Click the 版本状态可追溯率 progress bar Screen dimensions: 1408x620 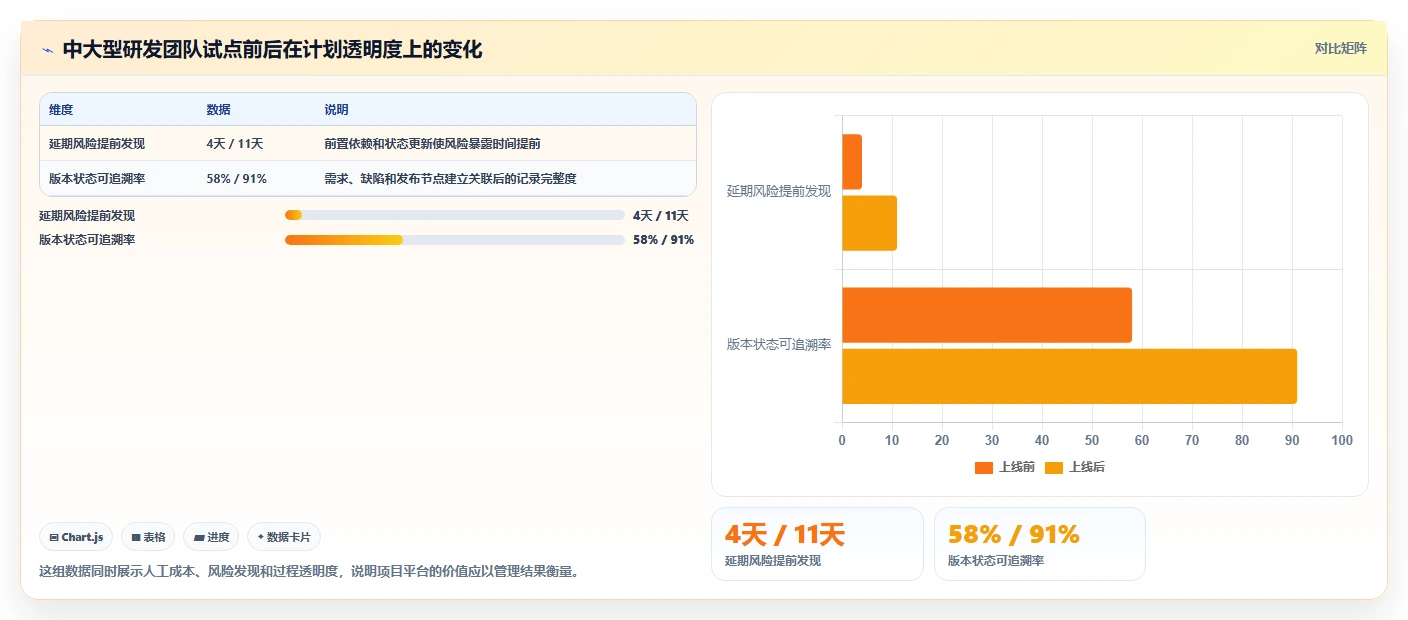(455, 240)
